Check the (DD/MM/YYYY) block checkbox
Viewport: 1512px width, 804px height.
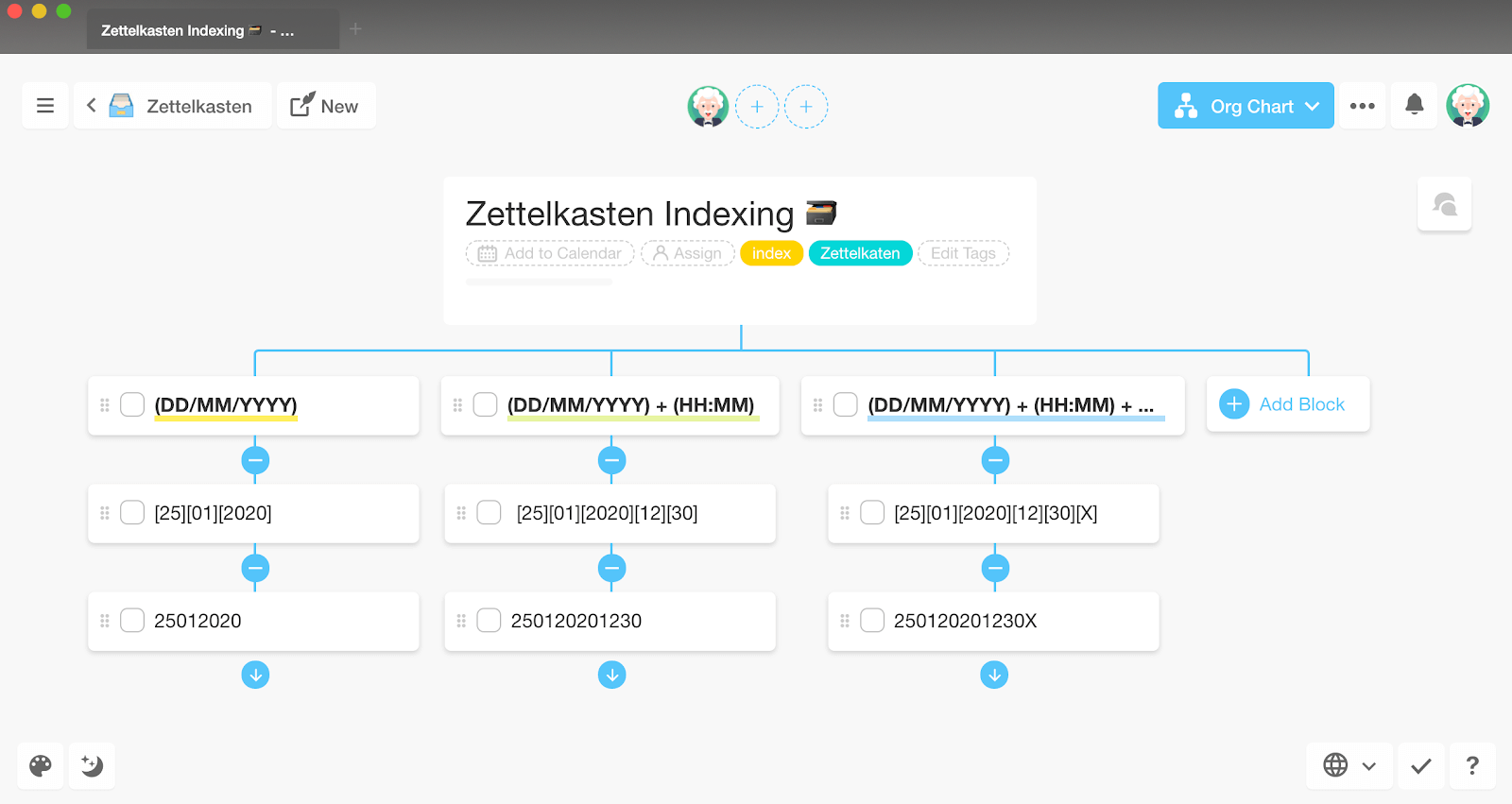click(132, 404)
